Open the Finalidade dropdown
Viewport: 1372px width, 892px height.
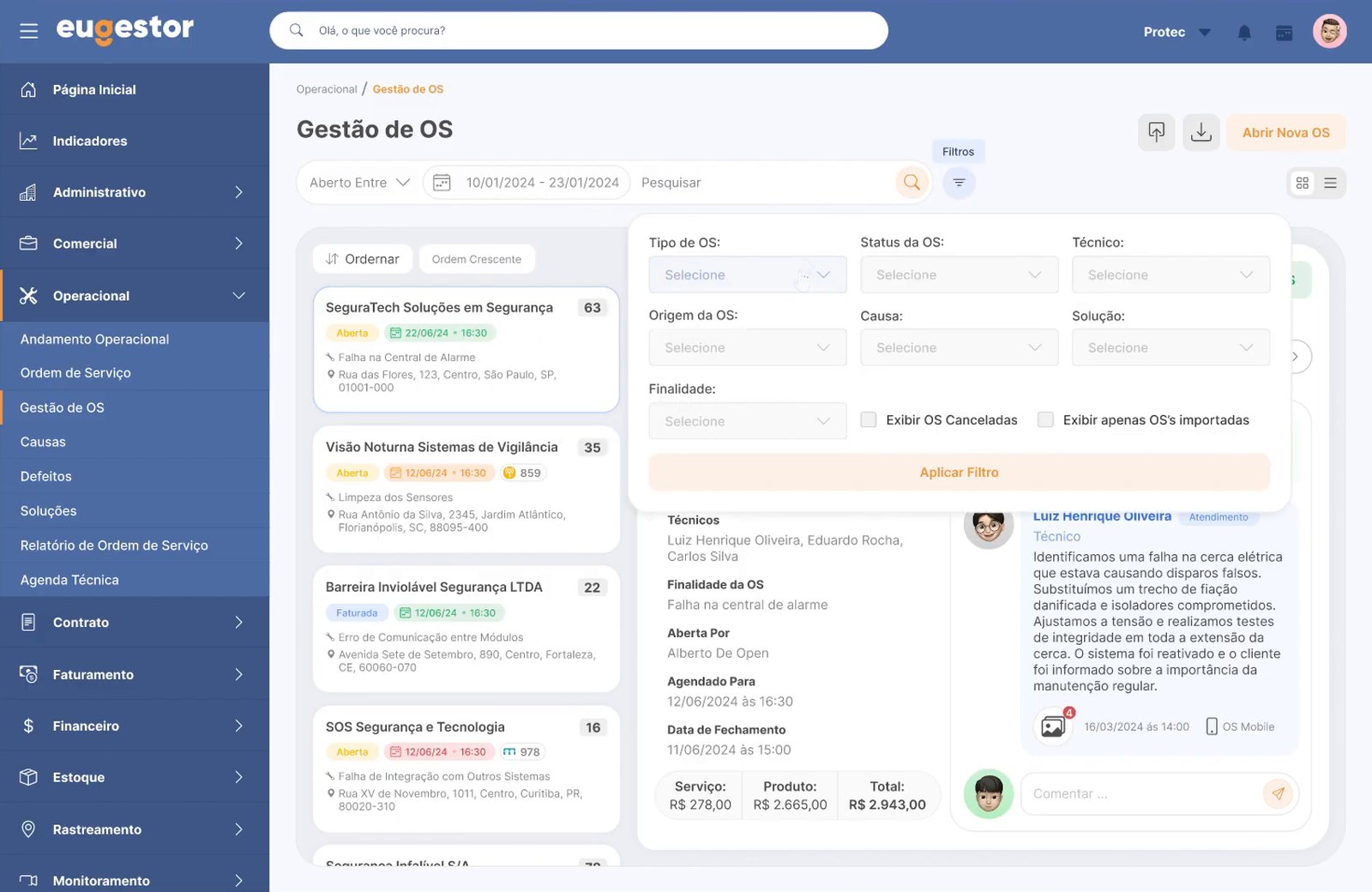748,421
